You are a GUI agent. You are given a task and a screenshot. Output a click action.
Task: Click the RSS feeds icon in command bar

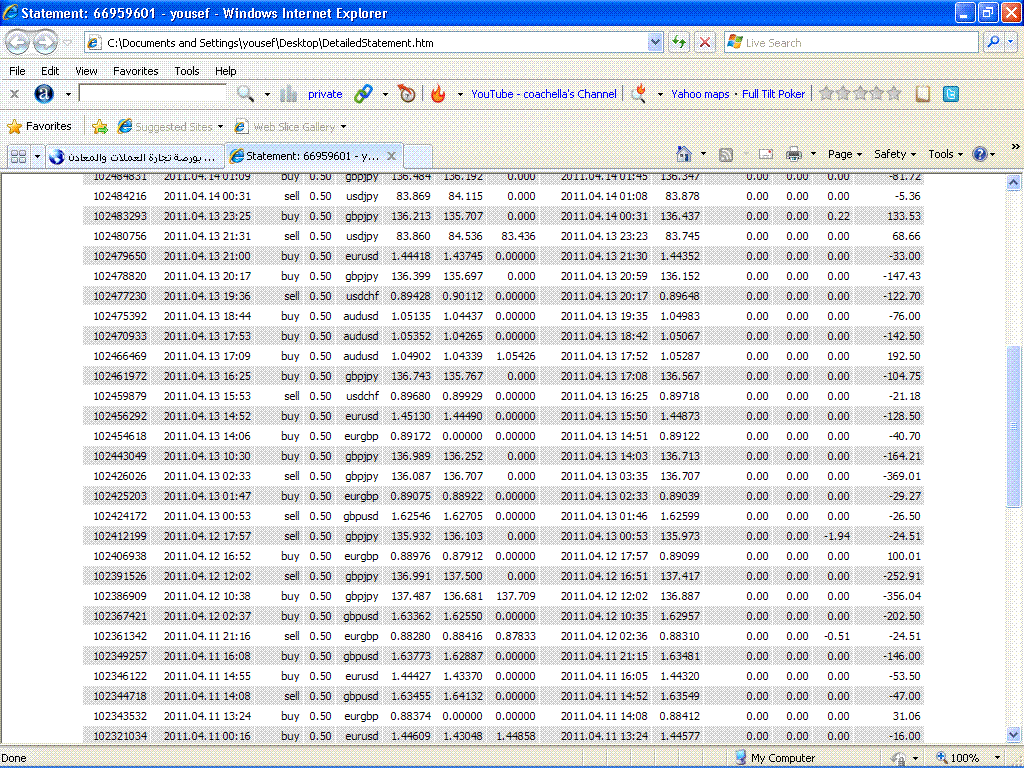pyautogui.click(x=726, y=155)
